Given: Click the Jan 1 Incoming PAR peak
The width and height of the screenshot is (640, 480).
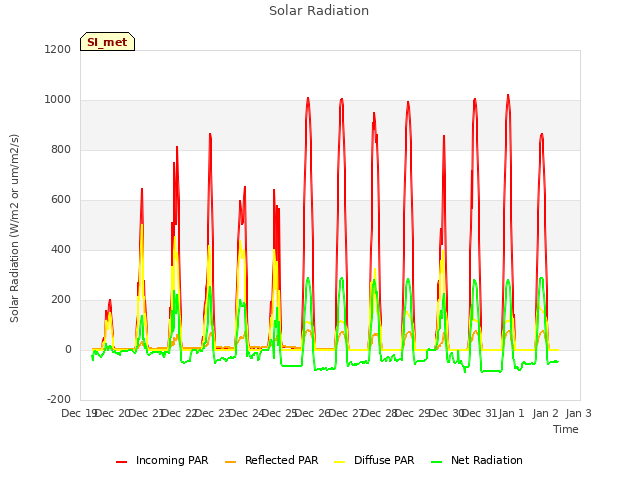Looking at the screenshot, I should click(508, 96).
